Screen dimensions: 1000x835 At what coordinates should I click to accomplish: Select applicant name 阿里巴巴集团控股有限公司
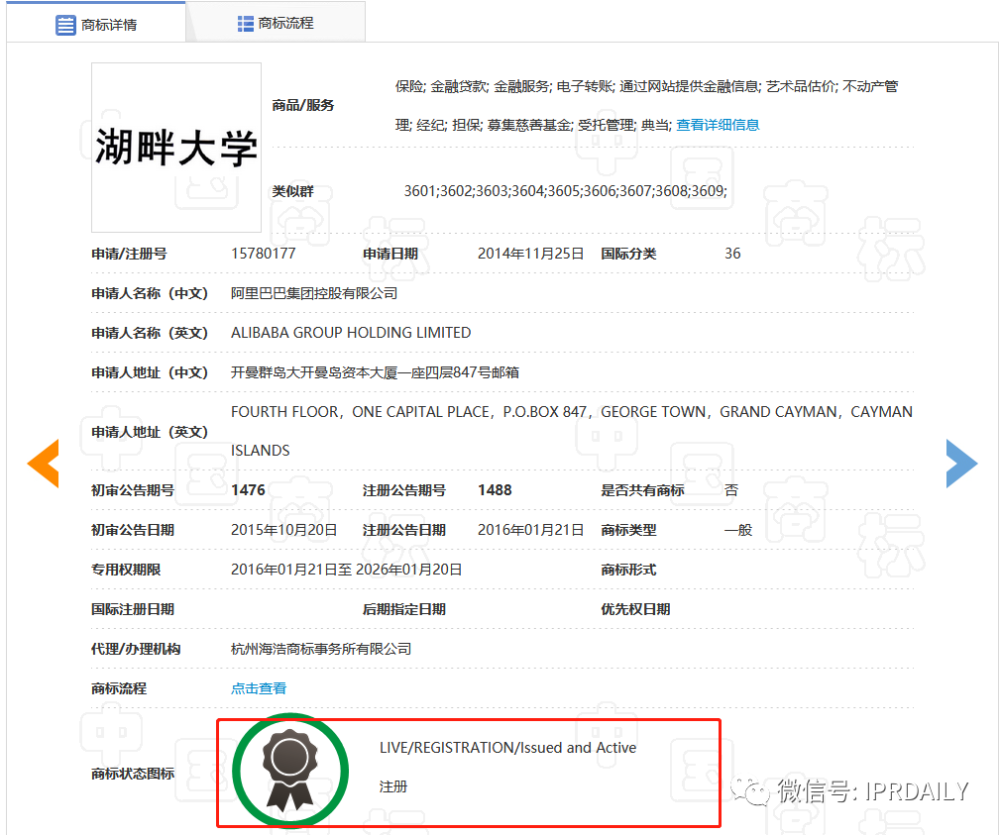pyautogui.click(x=314, y=293)
